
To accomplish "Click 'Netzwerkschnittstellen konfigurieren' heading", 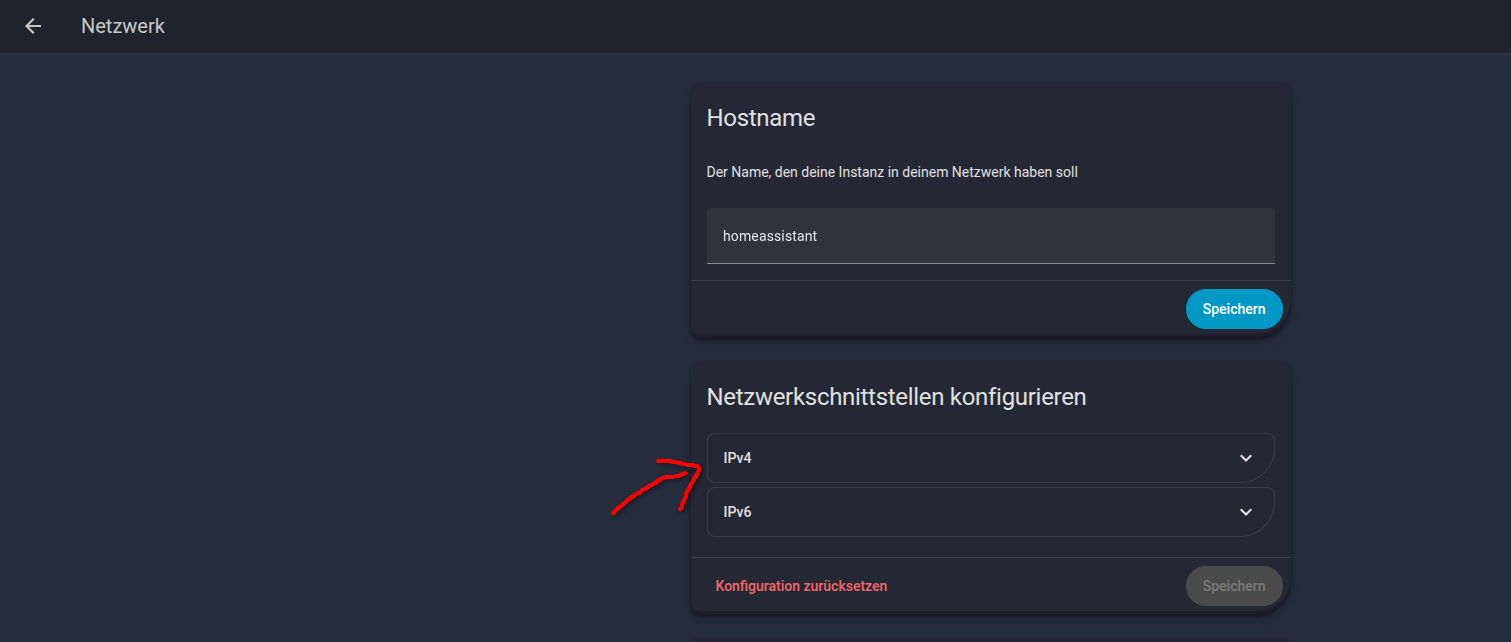I will tap(896, 397).
